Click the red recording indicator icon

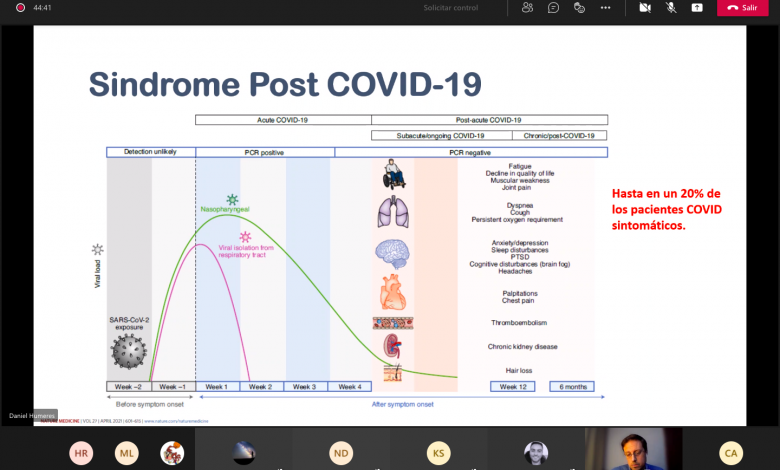point(20,8)
